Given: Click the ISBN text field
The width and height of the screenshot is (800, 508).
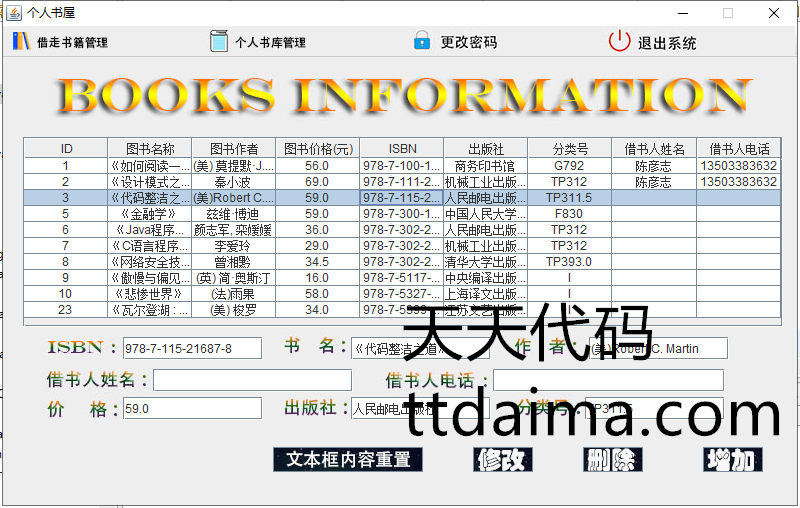Looking at the screenshot, I should pyautogui.click(x=191, y=348).
